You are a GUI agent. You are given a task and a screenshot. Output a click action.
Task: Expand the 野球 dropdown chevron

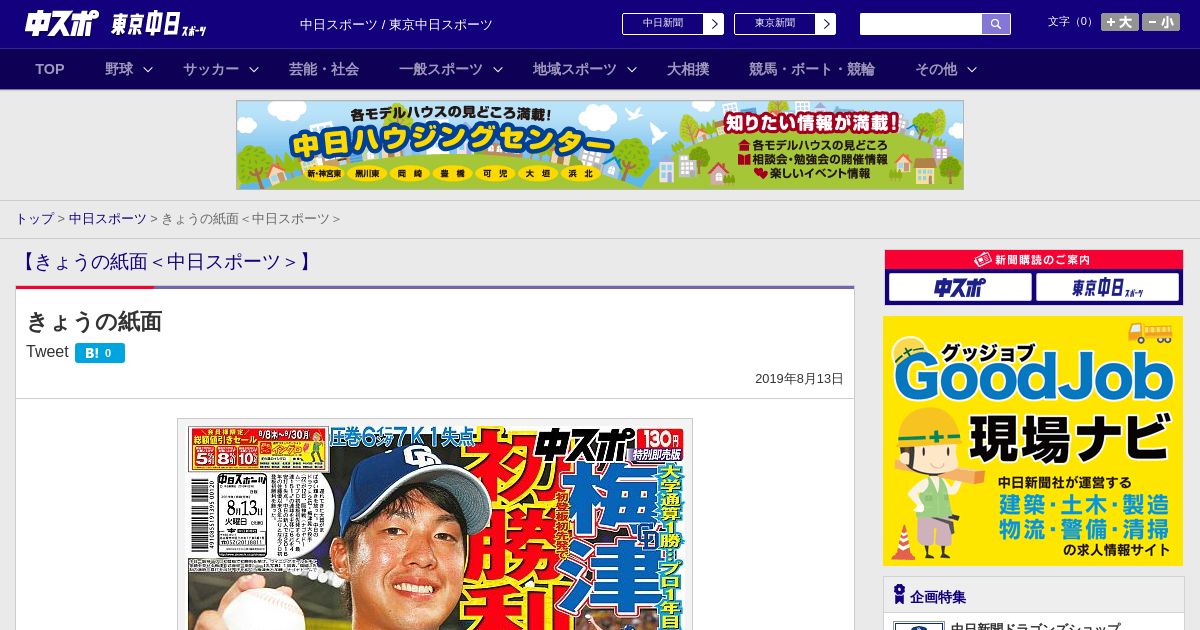click(x=148, y=69)
